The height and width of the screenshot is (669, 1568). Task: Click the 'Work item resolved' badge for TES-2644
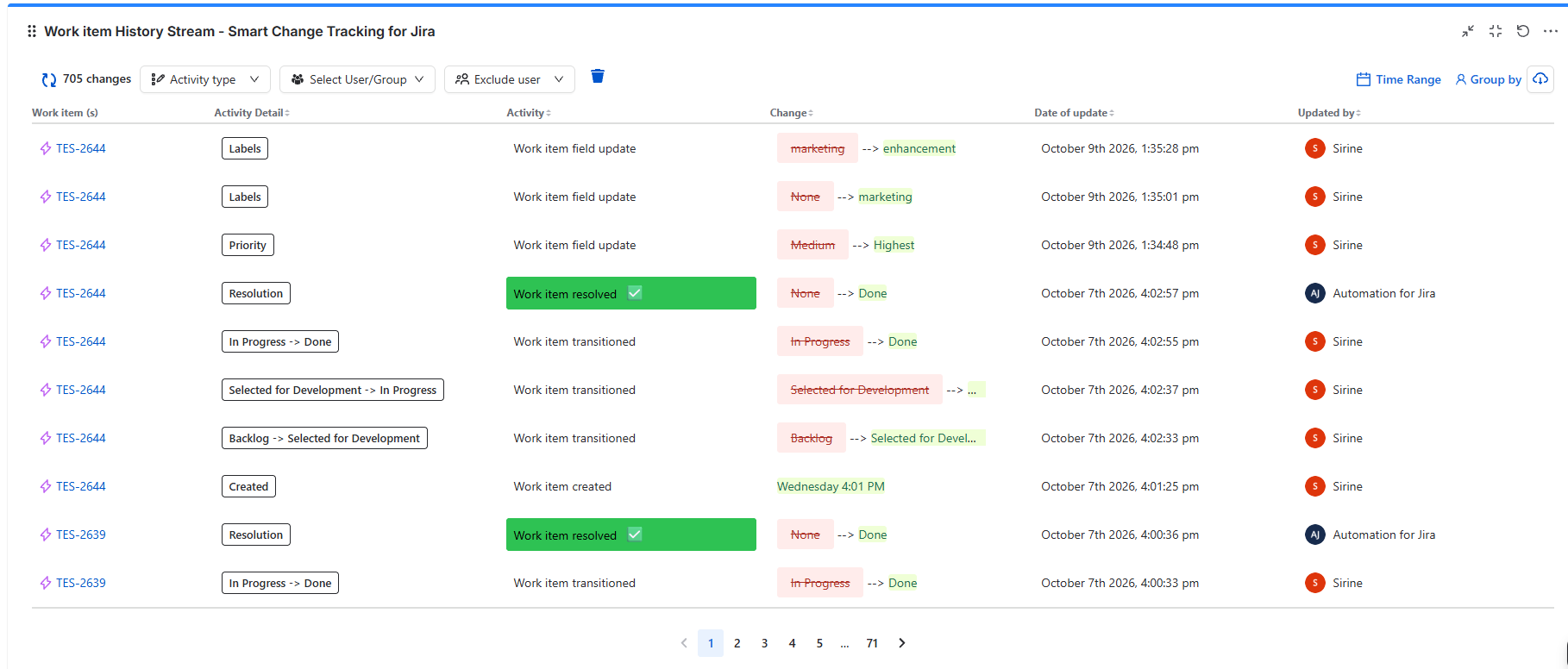tap(631, 293)
